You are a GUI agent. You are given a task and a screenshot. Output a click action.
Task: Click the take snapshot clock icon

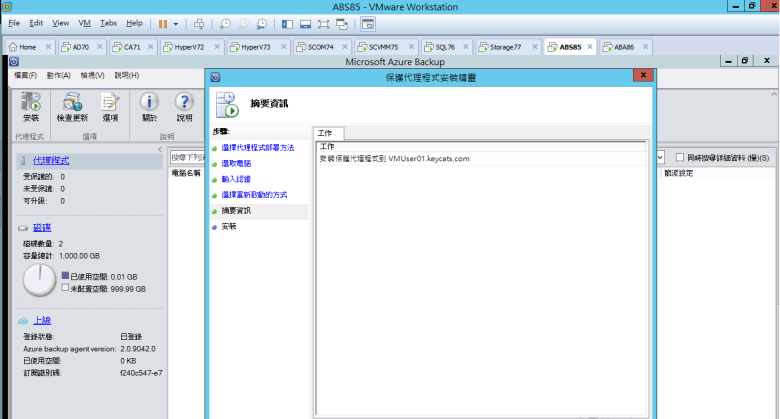pyautogui.click(x=226, y=23)
